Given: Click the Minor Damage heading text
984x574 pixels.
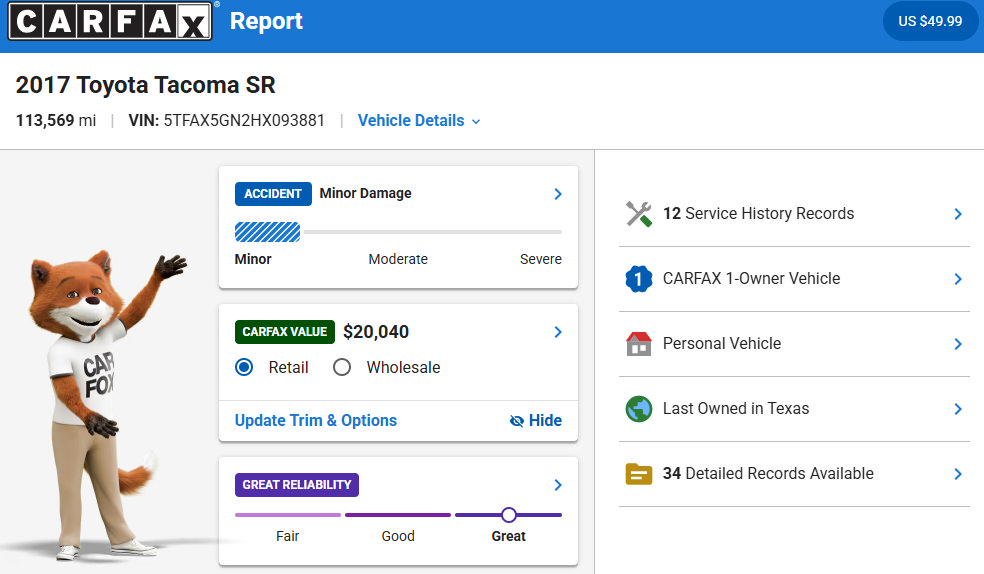Looking at the screenshot, I should tap(365, 193).
